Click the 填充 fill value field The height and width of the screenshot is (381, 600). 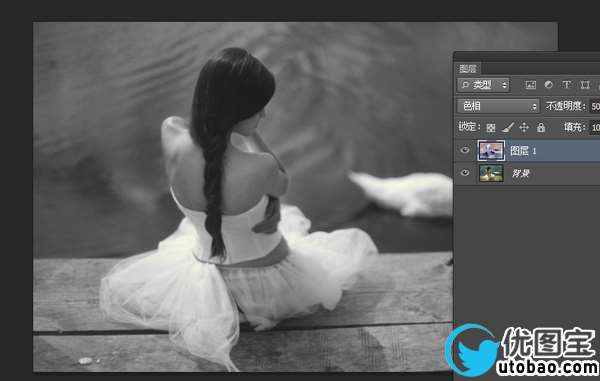595,127
